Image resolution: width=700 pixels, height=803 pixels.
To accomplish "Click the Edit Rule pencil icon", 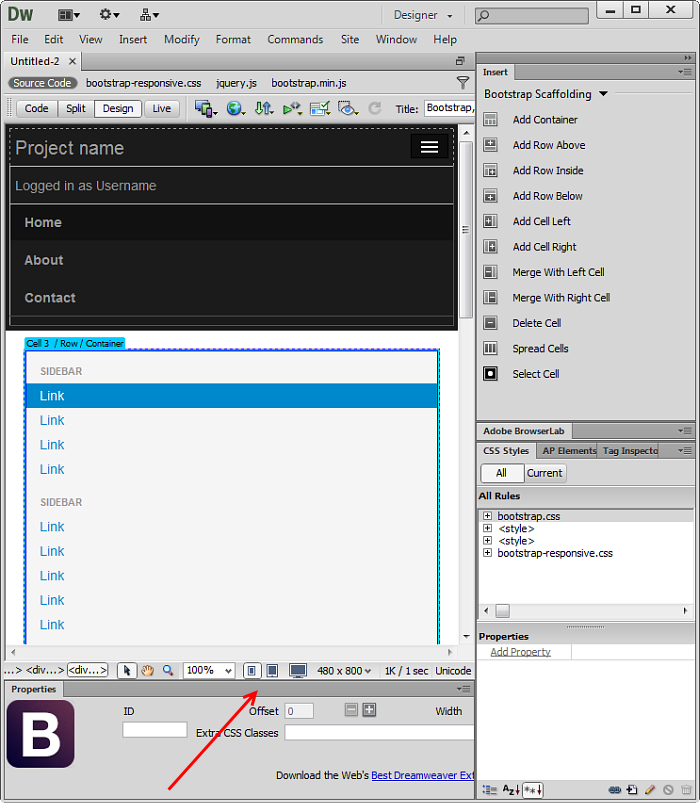I will 650,790.
